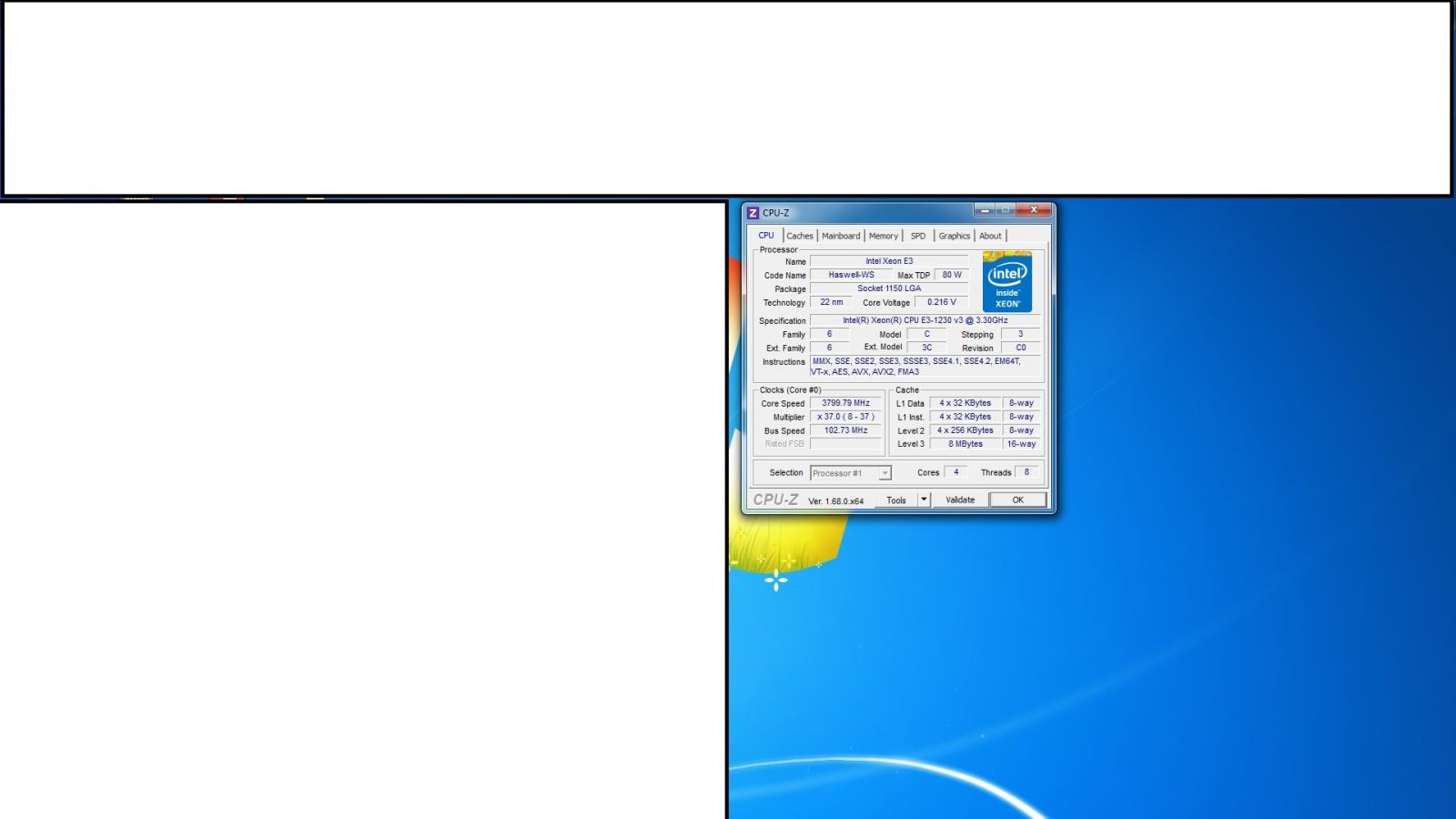Click the Core Voltage value '0.216 V'
The width and height of the screenshot is (1456, 819).
tap(942, 302)
